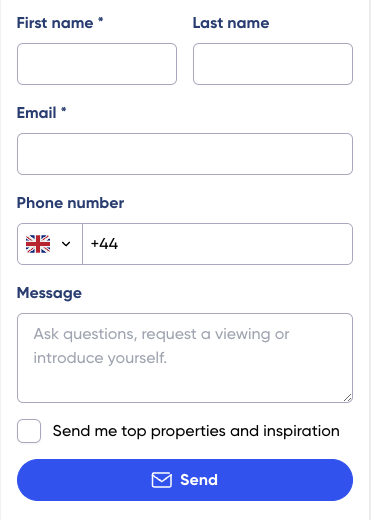Click the Message box resize handle

[348, 398]
